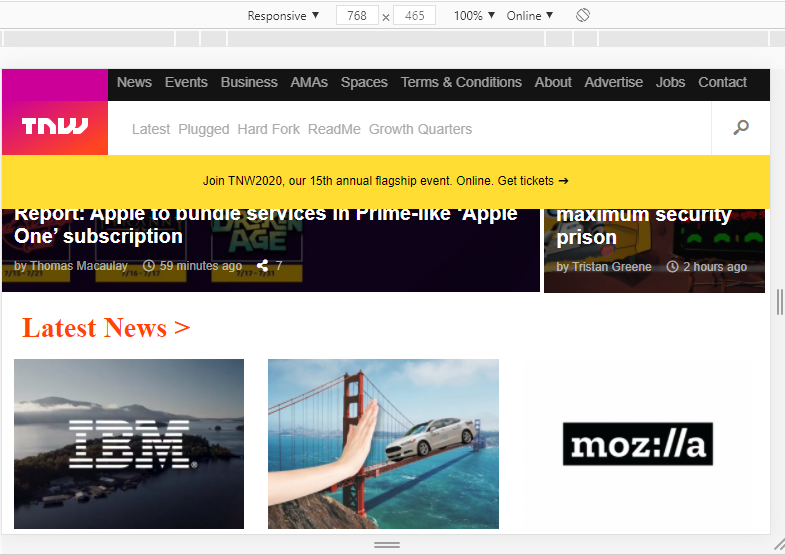785x555 pixels.
Task: Select the Latest section tab
Action: [151, 129]
